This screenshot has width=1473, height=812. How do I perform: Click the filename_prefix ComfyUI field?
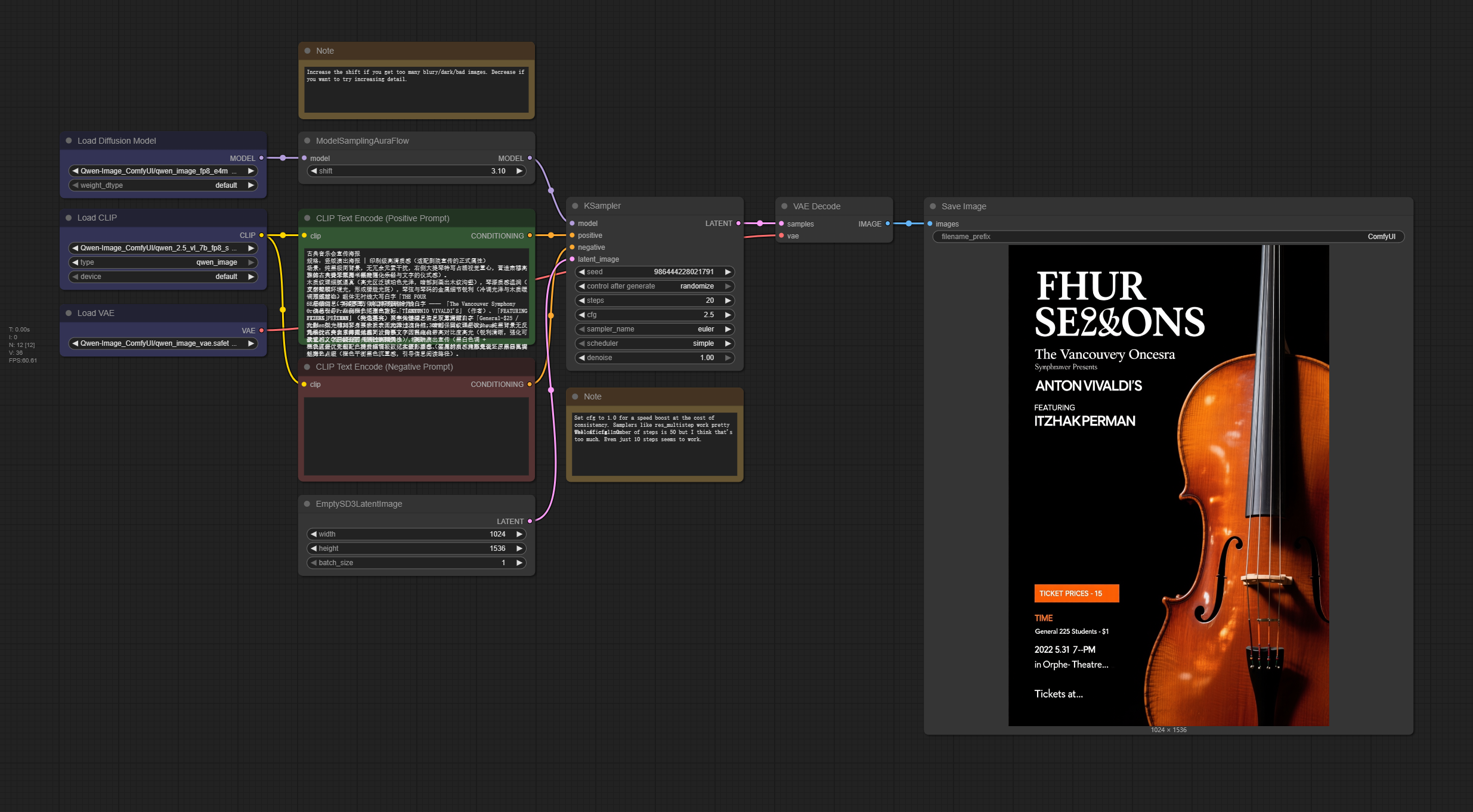[x=1168, y=237]
